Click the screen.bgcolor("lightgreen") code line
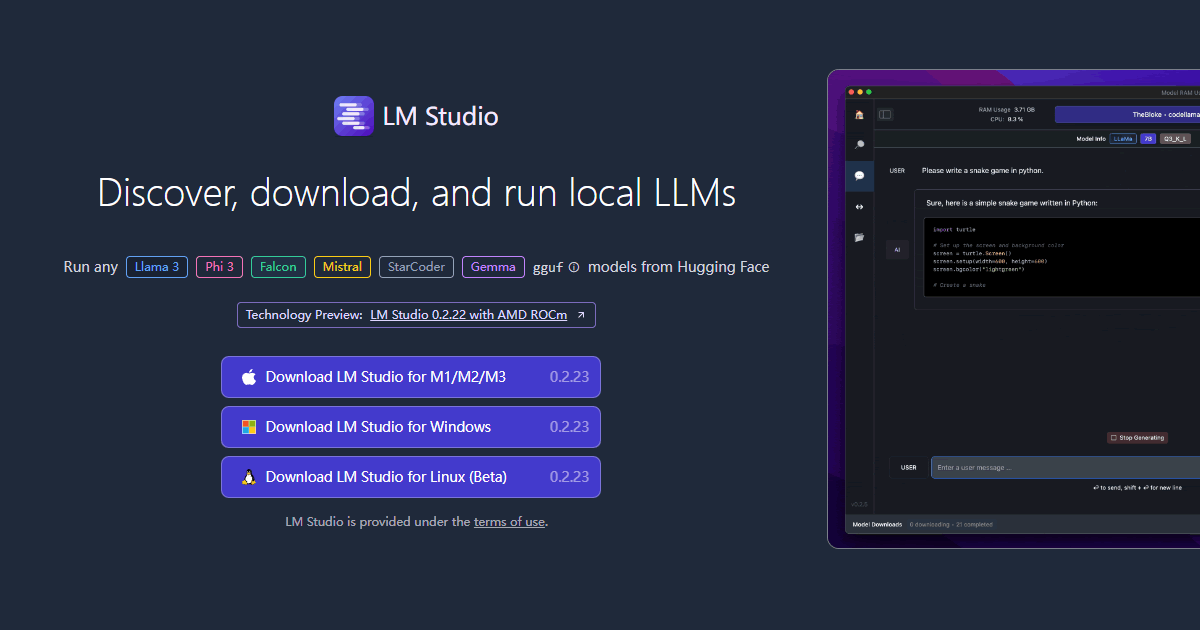The width and height of the screenshot is (1200, 630). point(978,269)
